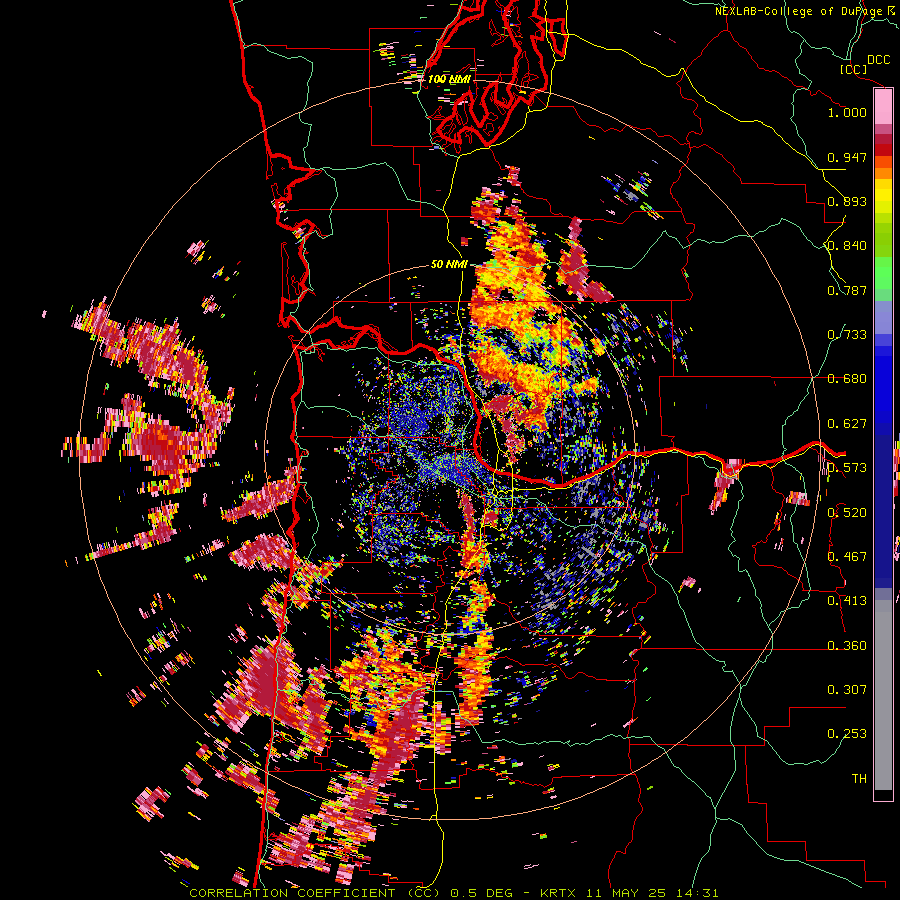The width and height of the screenshot is (900, 900).
Task: Click the 0.733 scale value
Action: click(847, 335)
